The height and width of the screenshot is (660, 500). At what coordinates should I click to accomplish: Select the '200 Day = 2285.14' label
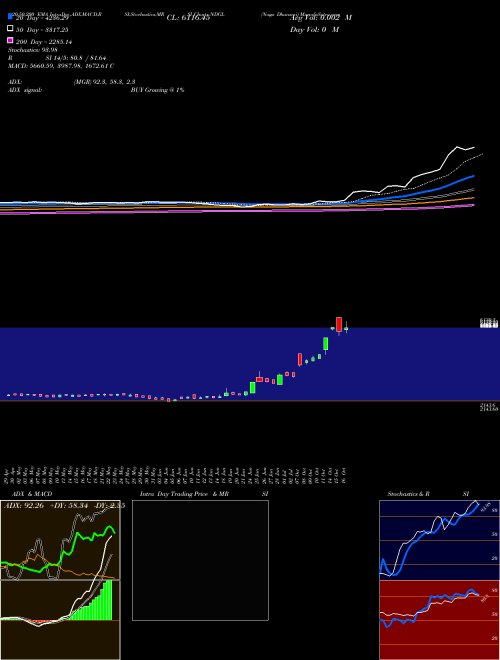(x=44, y=42)
